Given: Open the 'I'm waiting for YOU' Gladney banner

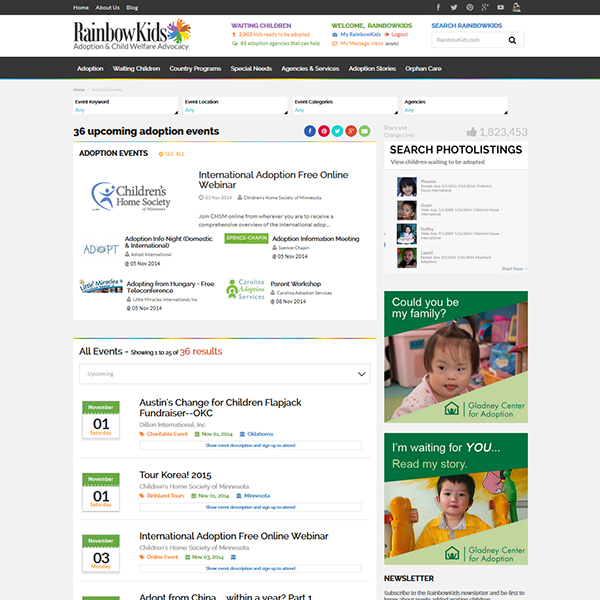Looking at the screenshot, I should click(456, 499).
